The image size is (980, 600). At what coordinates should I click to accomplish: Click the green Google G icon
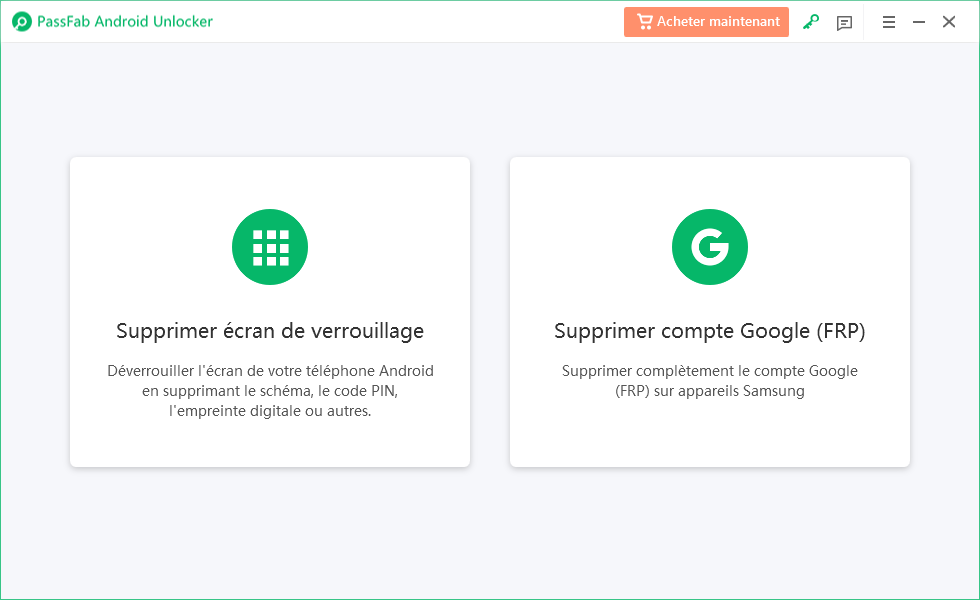pyautogui.click(x=709, y=247)
